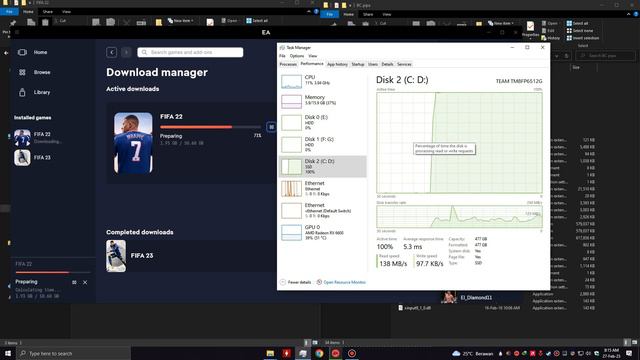
Task: Open Windows Start menu
Action: (x=8, y=353)
